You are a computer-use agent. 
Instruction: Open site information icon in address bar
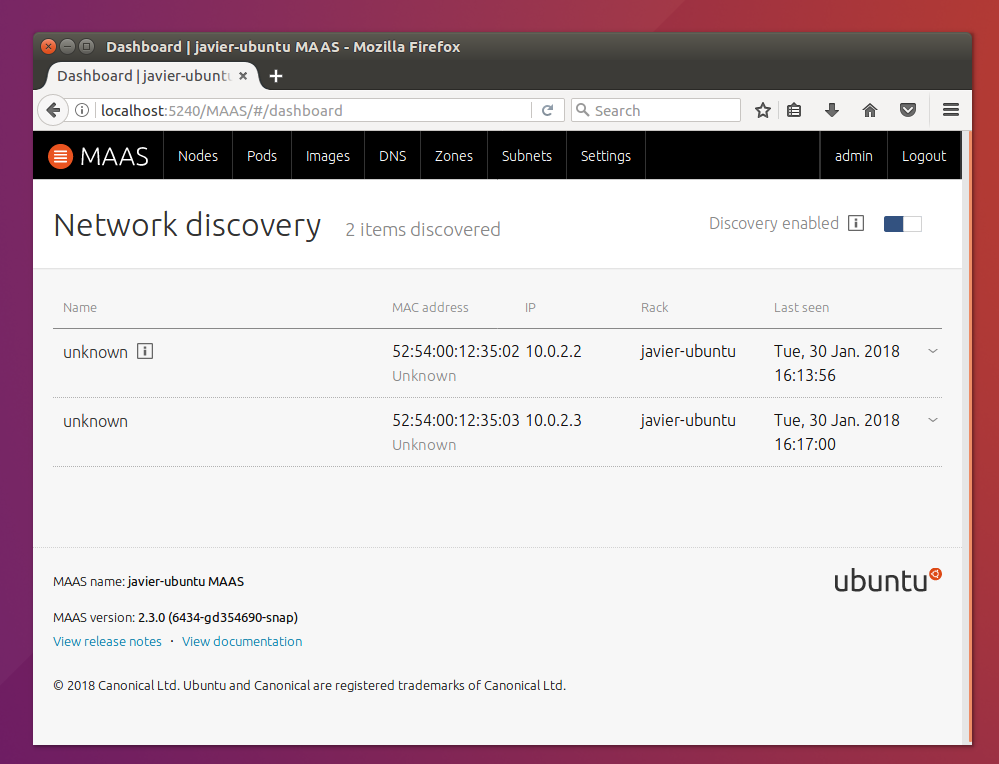(x=82, y=110)
